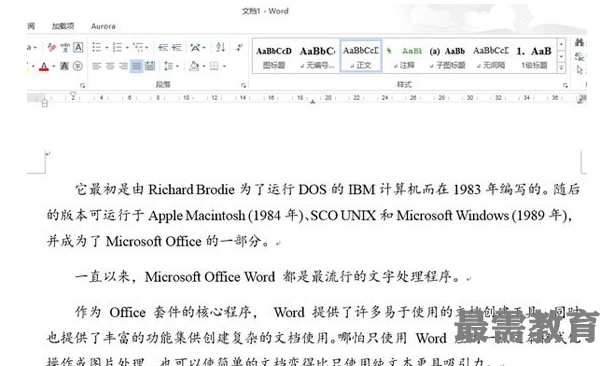606x366 pixels.
Task: Click the Borders icon
Action: [214, 66]
